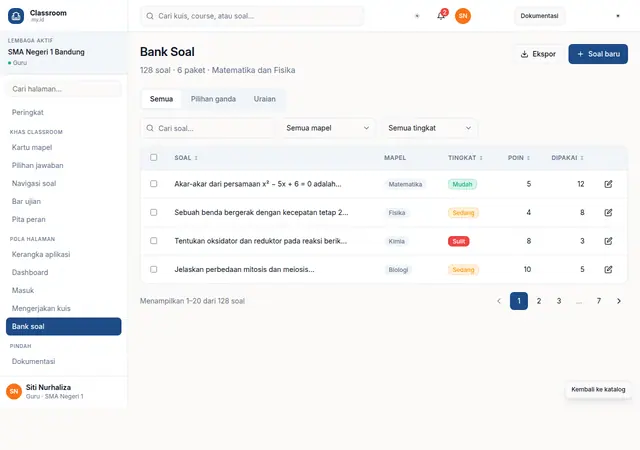Click the Sedang badge in Fisika row
This screenshot has width=640, height=450.
(x=463, y=213)
